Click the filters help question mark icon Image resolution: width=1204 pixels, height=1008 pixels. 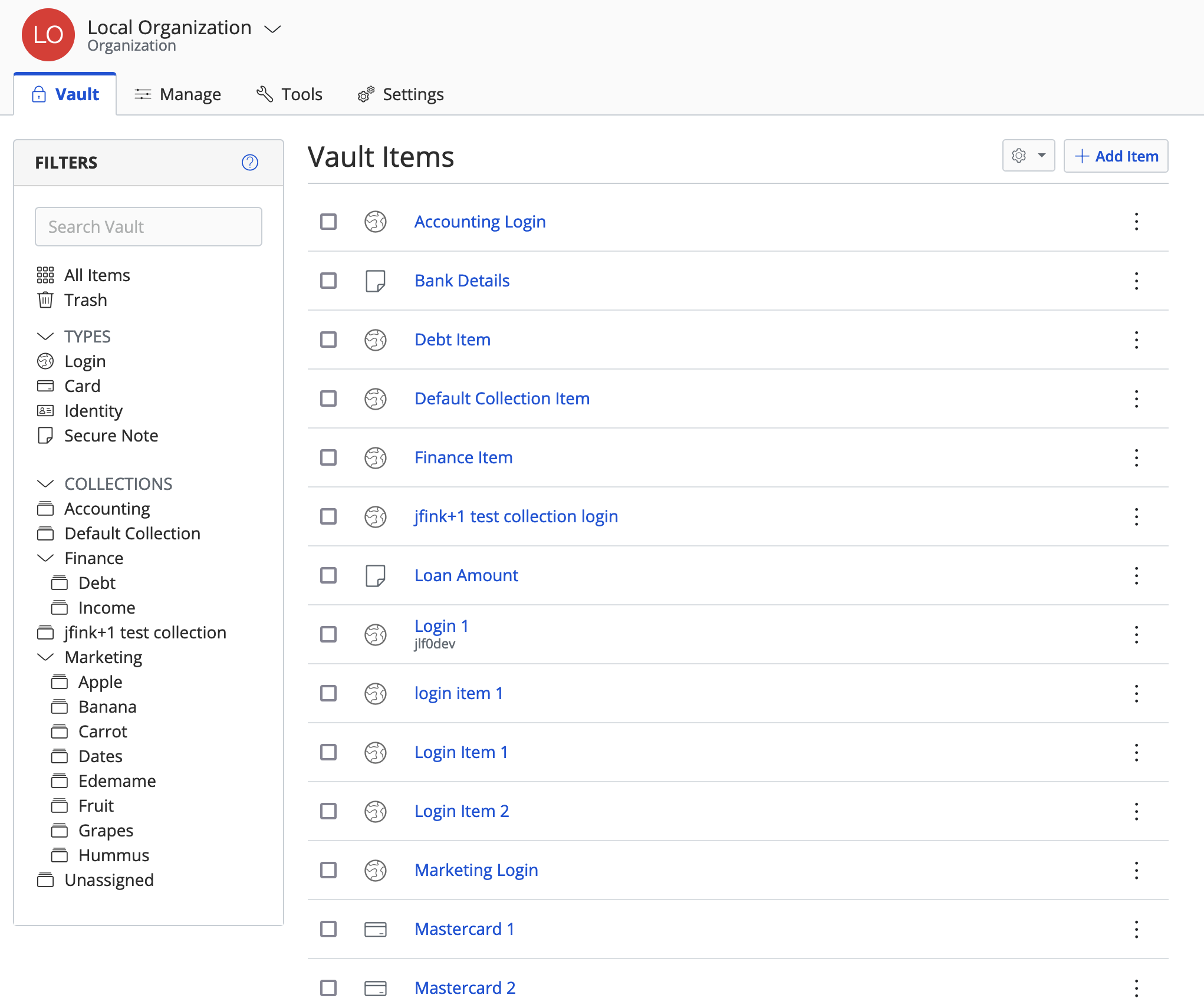pyautogui.click(x=250, y=162)
